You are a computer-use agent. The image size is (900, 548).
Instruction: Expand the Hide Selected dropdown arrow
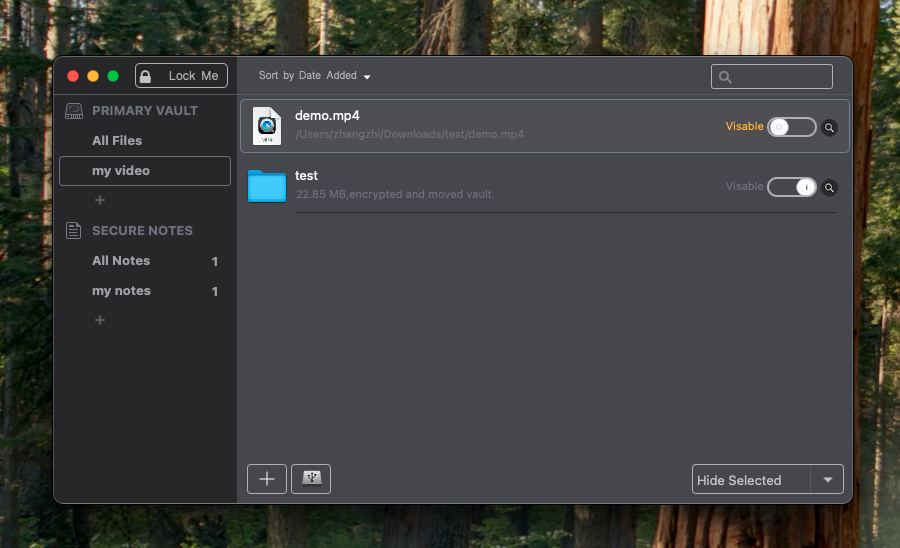tap(828, 480)
